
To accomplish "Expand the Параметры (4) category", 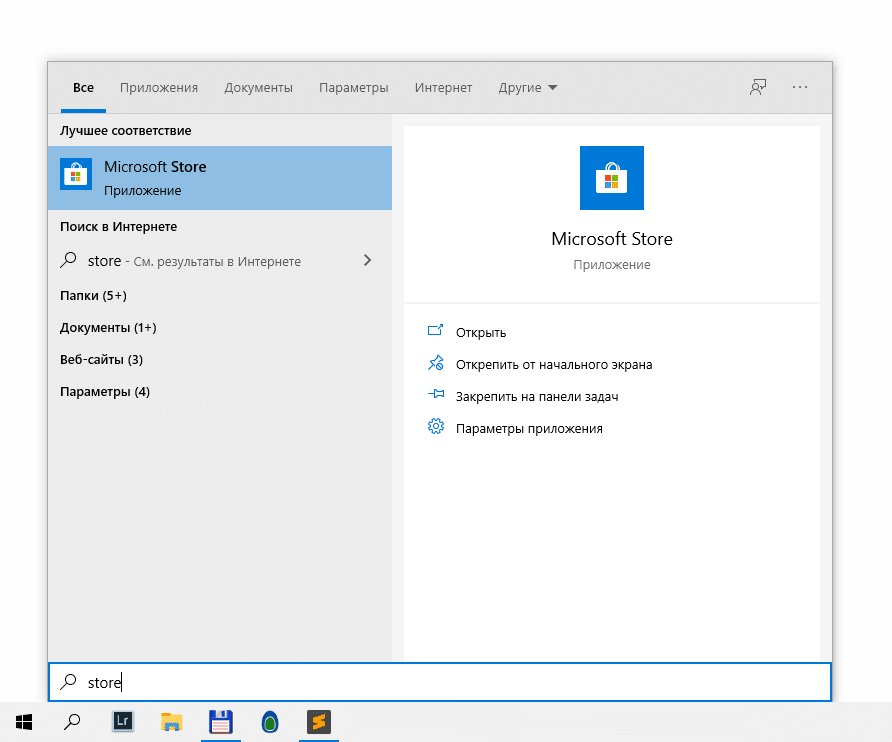I will [105, 391].
